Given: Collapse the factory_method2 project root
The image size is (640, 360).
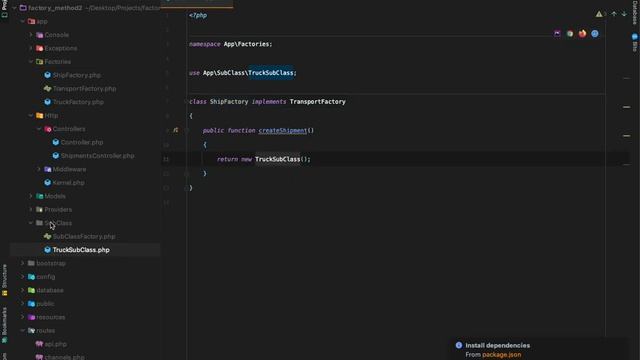Looking at the screenshot, I should click(x=14, y=8).
